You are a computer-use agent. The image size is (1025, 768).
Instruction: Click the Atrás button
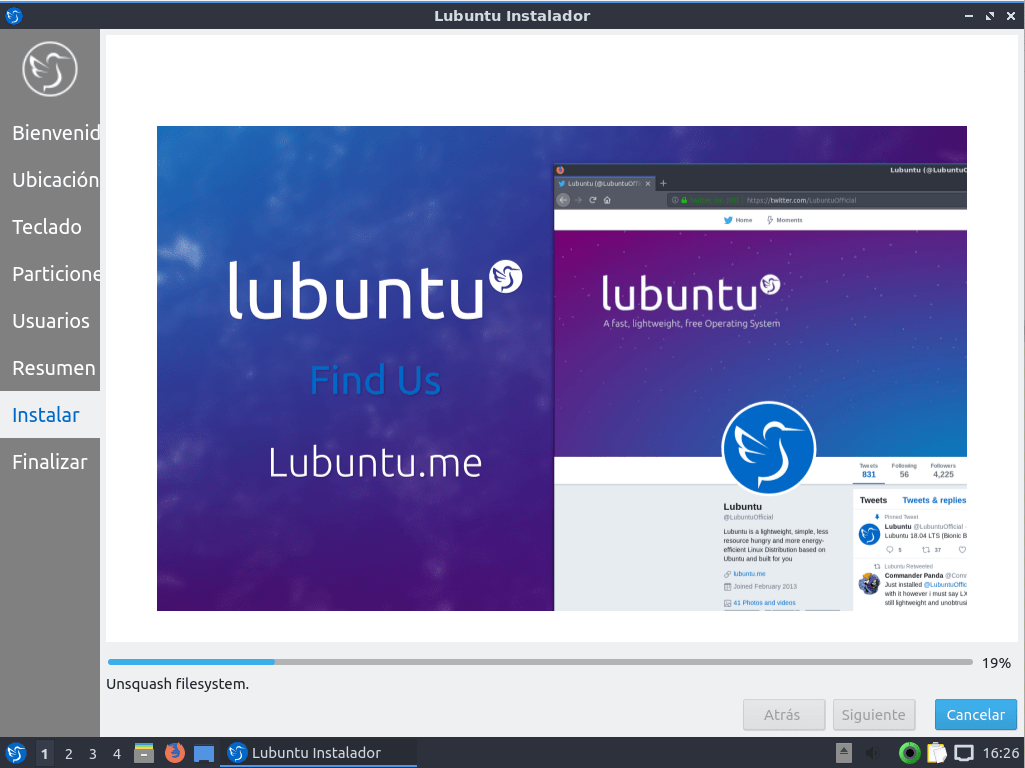click(783, 714)
